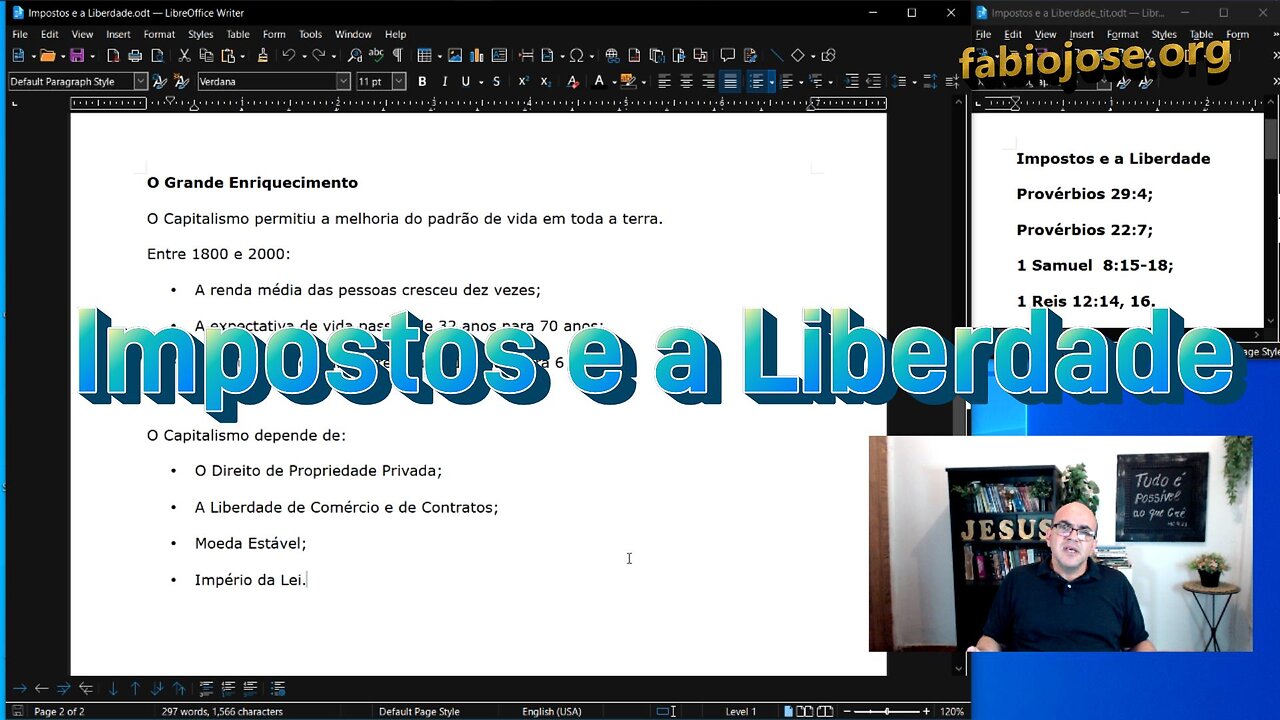The image size is (1280, 720).
Task: Open the Styles menu in main window
Action: pyautogui.click(x=201, y=34)
